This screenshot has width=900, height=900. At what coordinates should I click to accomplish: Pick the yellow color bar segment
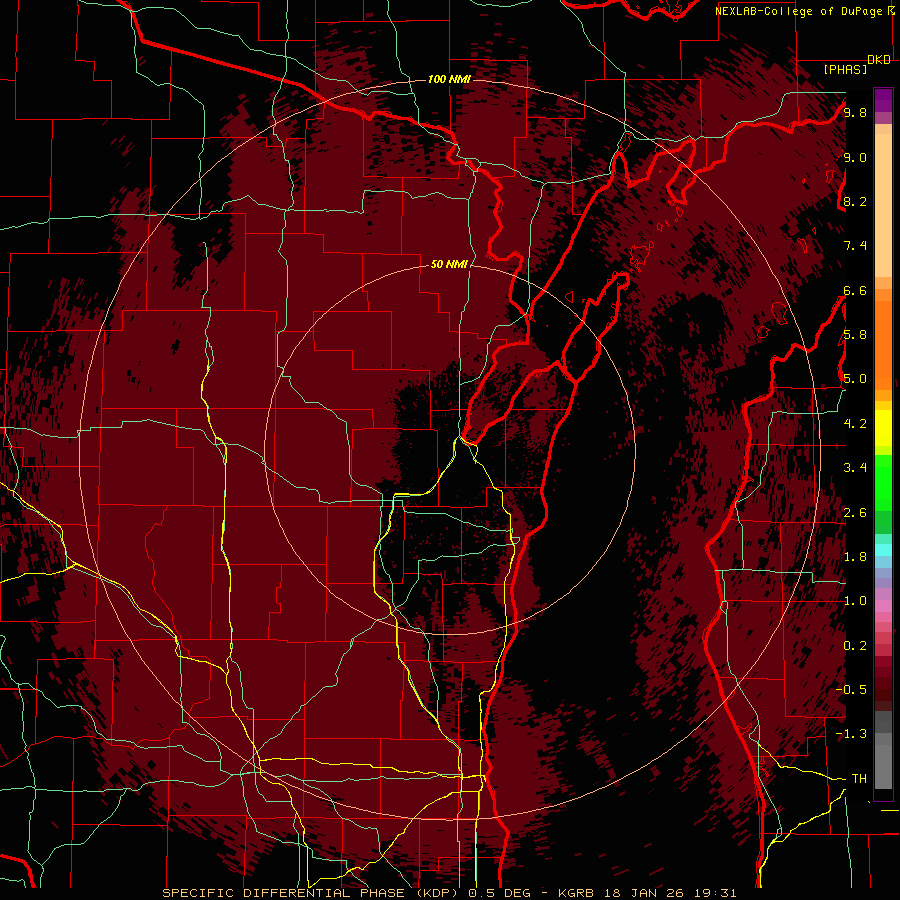[883, 428]
